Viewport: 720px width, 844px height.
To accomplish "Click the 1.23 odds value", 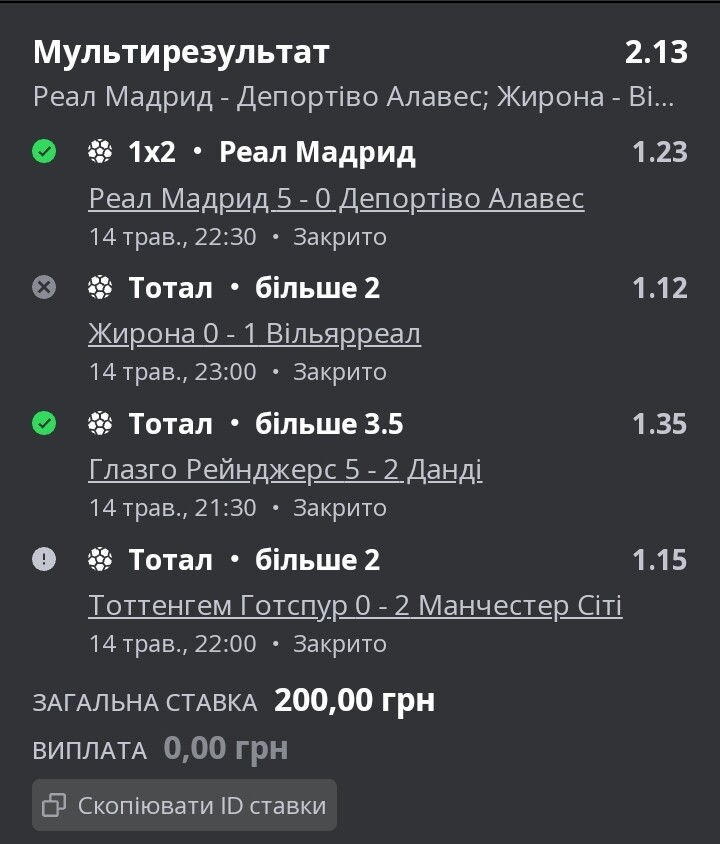I will coord(660,152).
